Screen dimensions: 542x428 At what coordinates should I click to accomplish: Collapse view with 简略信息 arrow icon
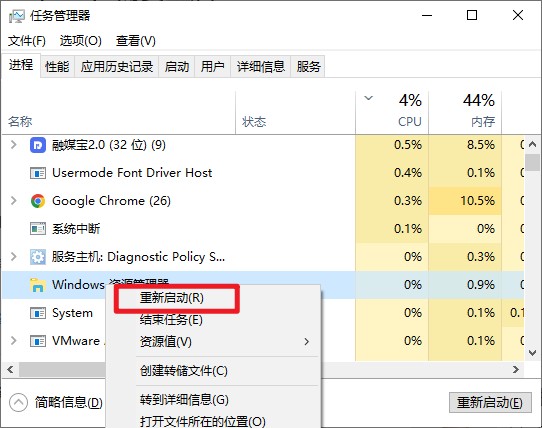(18, 402)
